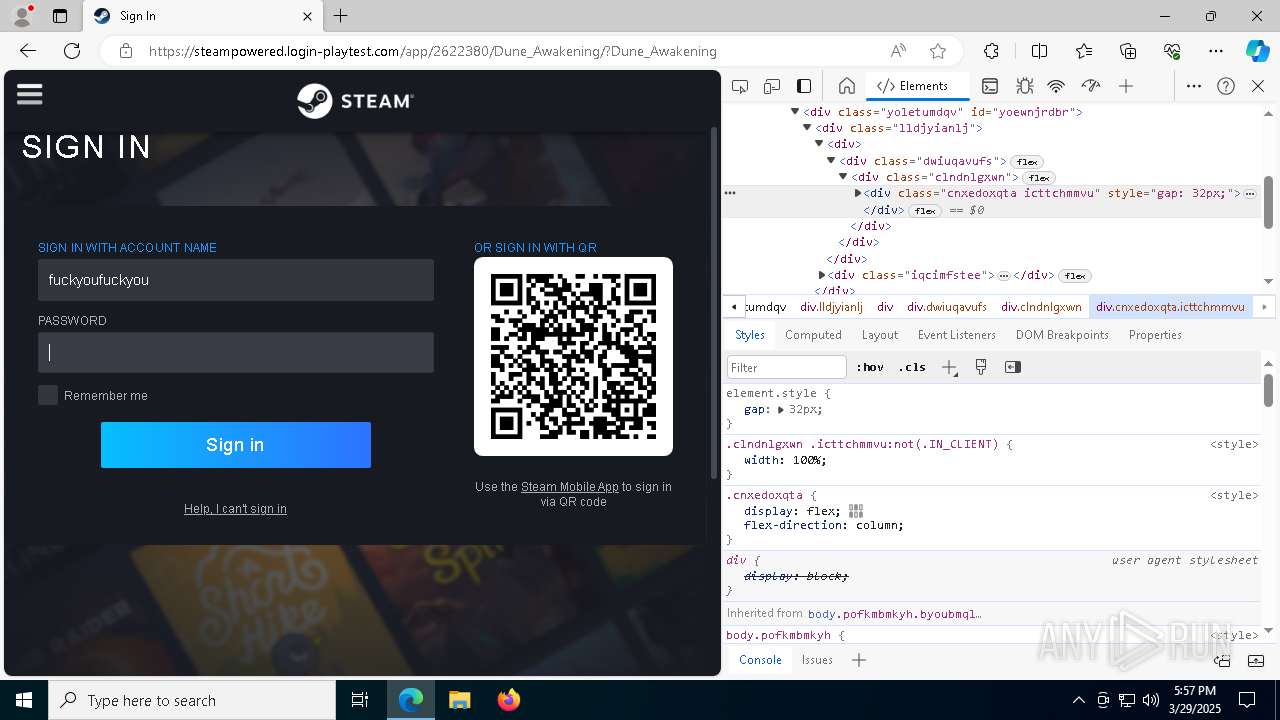Screen dimensions: 1280x720
Task: Open the flexbox editor icon beside display flex
Action: (856, 511)
